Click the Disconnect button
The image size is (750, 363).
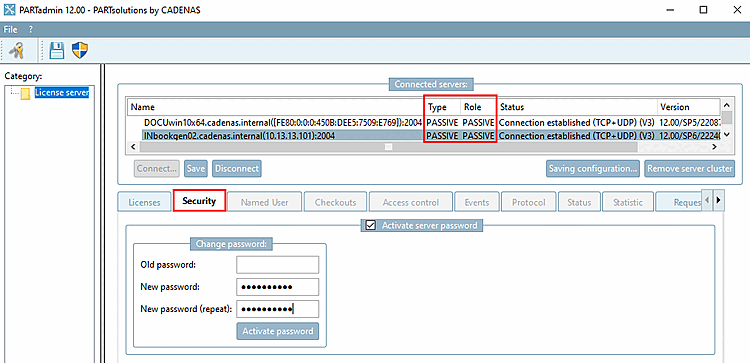[x=237, y=169]
